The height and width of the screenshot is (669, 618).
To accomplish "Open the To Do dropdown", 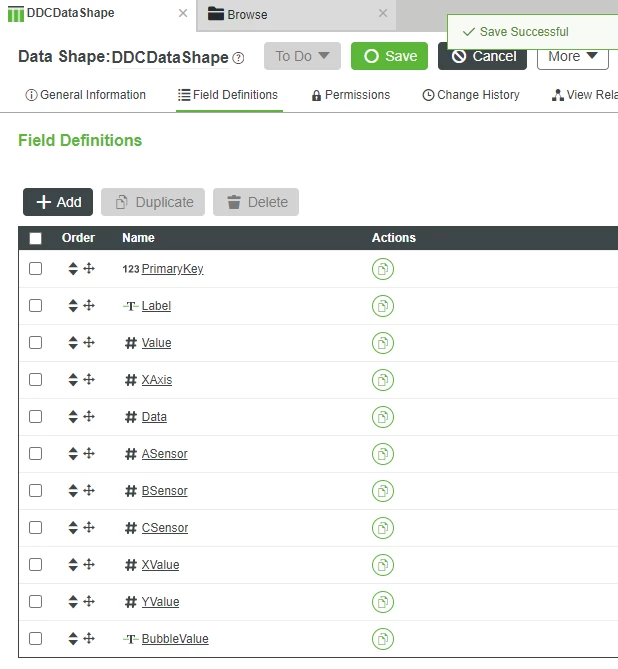I will [302, 56].
